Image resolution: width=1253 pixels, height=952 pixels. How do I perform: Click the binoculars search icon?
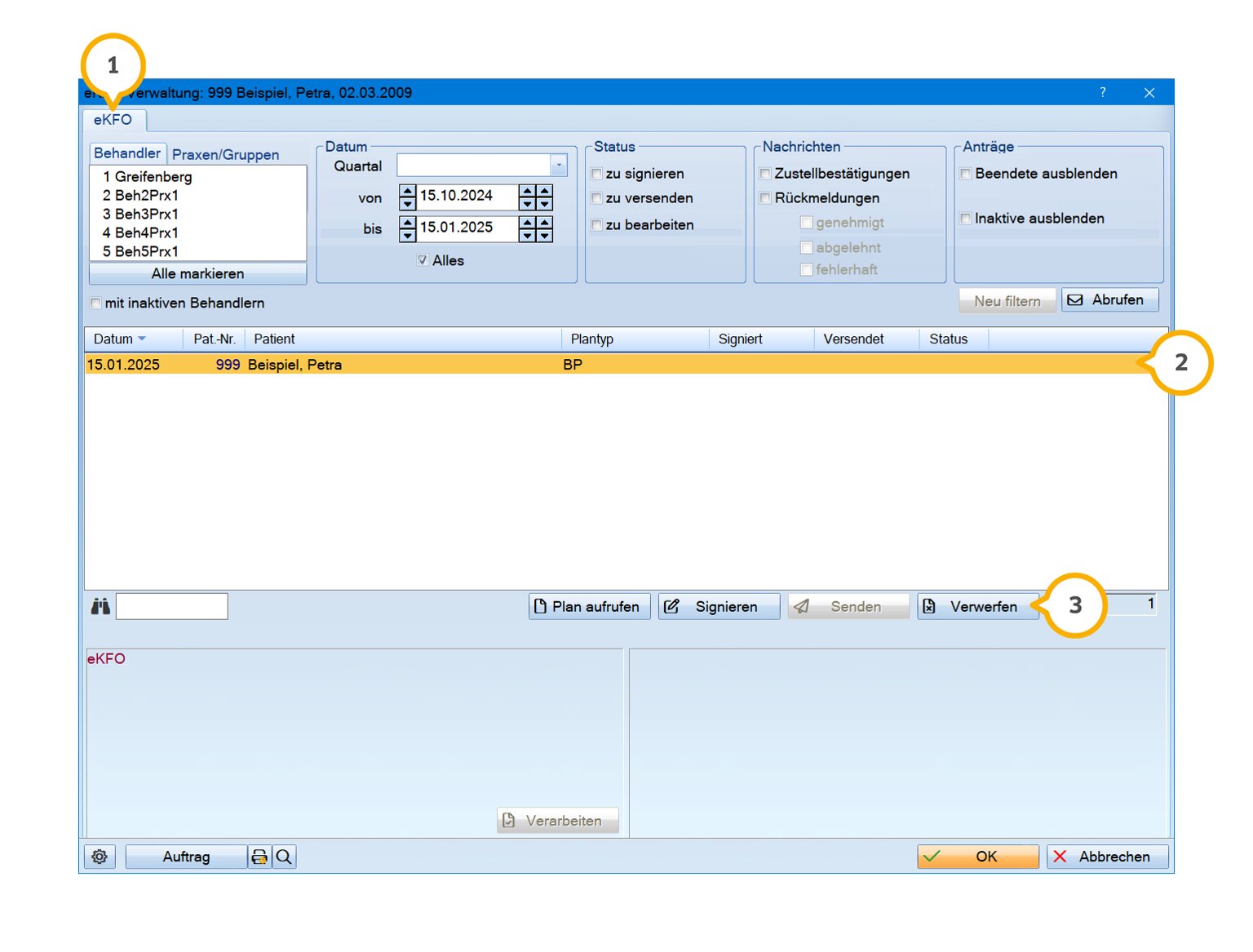click(100, 606)
